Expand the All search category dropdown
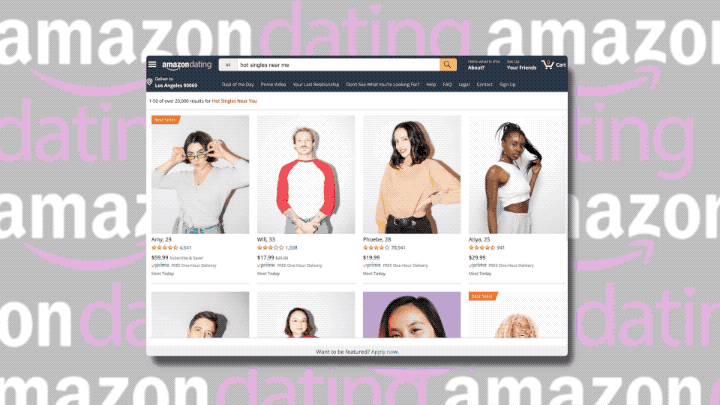This screenshot has width=720, height=405. point(228,65)
